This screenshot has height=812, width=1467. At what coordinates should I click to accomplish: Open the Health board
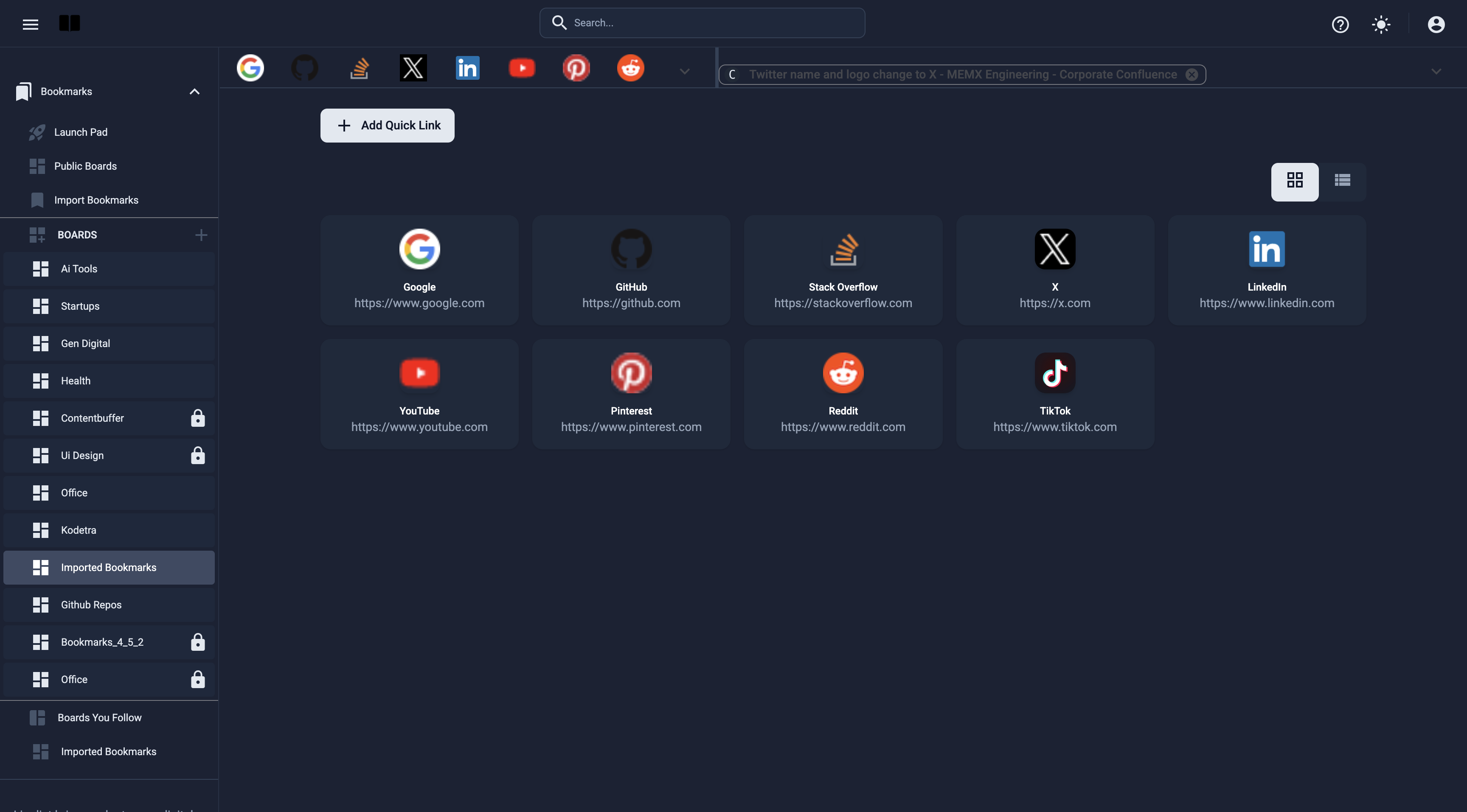[109, 381]
